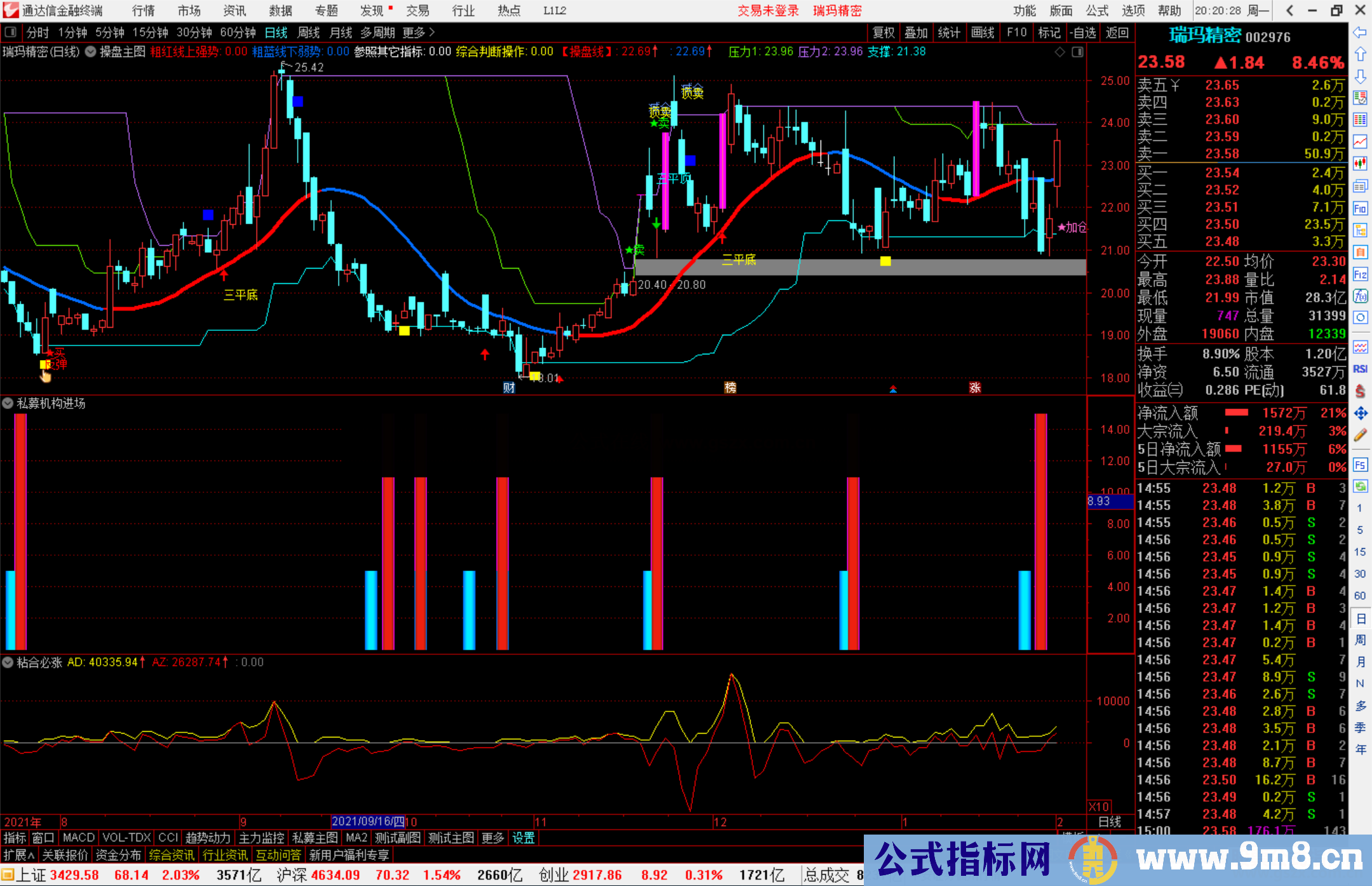This screenshot has width=1372, height=886.
Task: Select the 月 monthly period in sidebar
Action: coord(1360,662)
